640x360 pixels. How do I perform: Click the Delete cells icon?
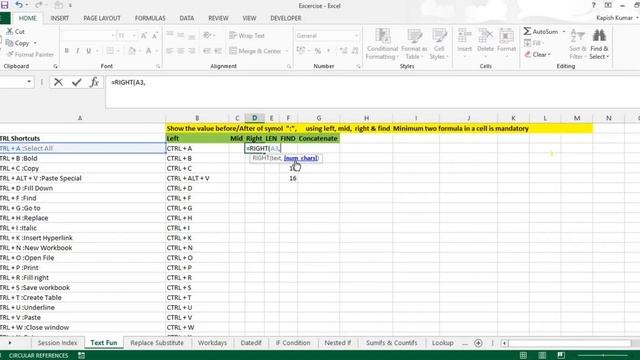coord(485,36)
